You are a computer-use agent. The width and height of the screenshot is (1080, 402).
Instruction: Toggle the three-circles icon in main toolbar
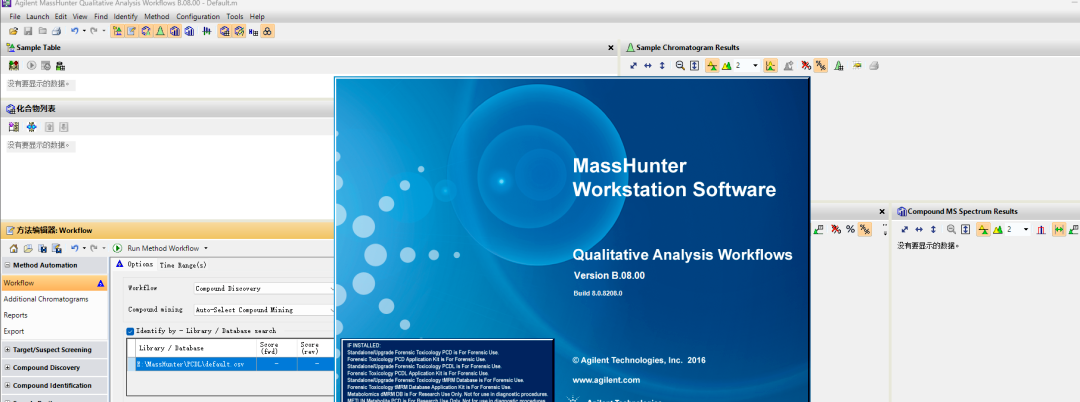click(x=267, y=31)
